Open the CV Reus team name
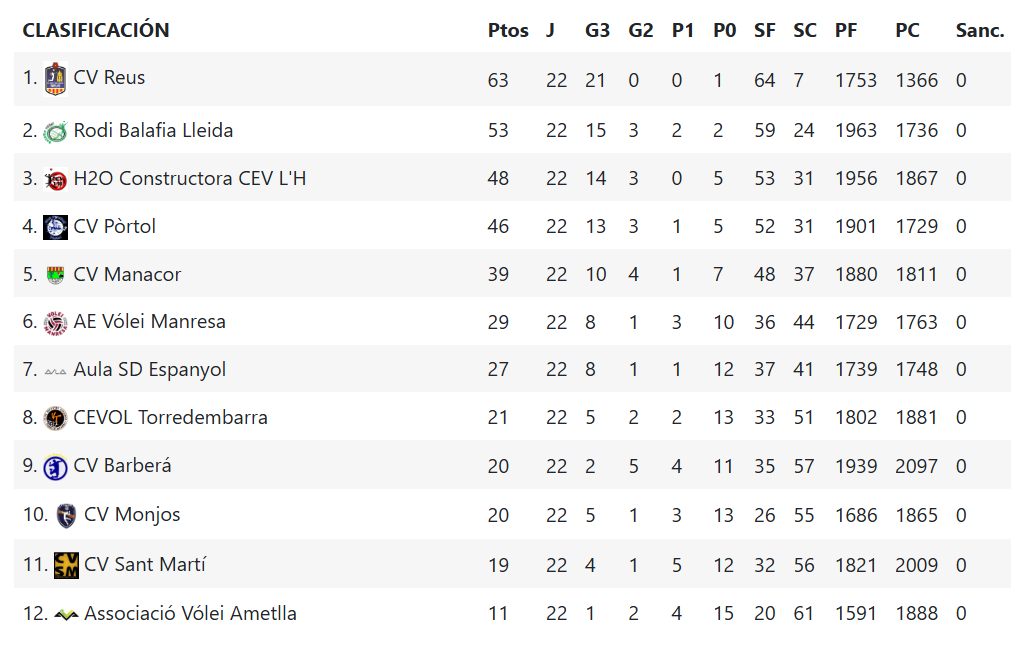The height and width of the screenshot is (646, 1011). [x=109, y=77]
